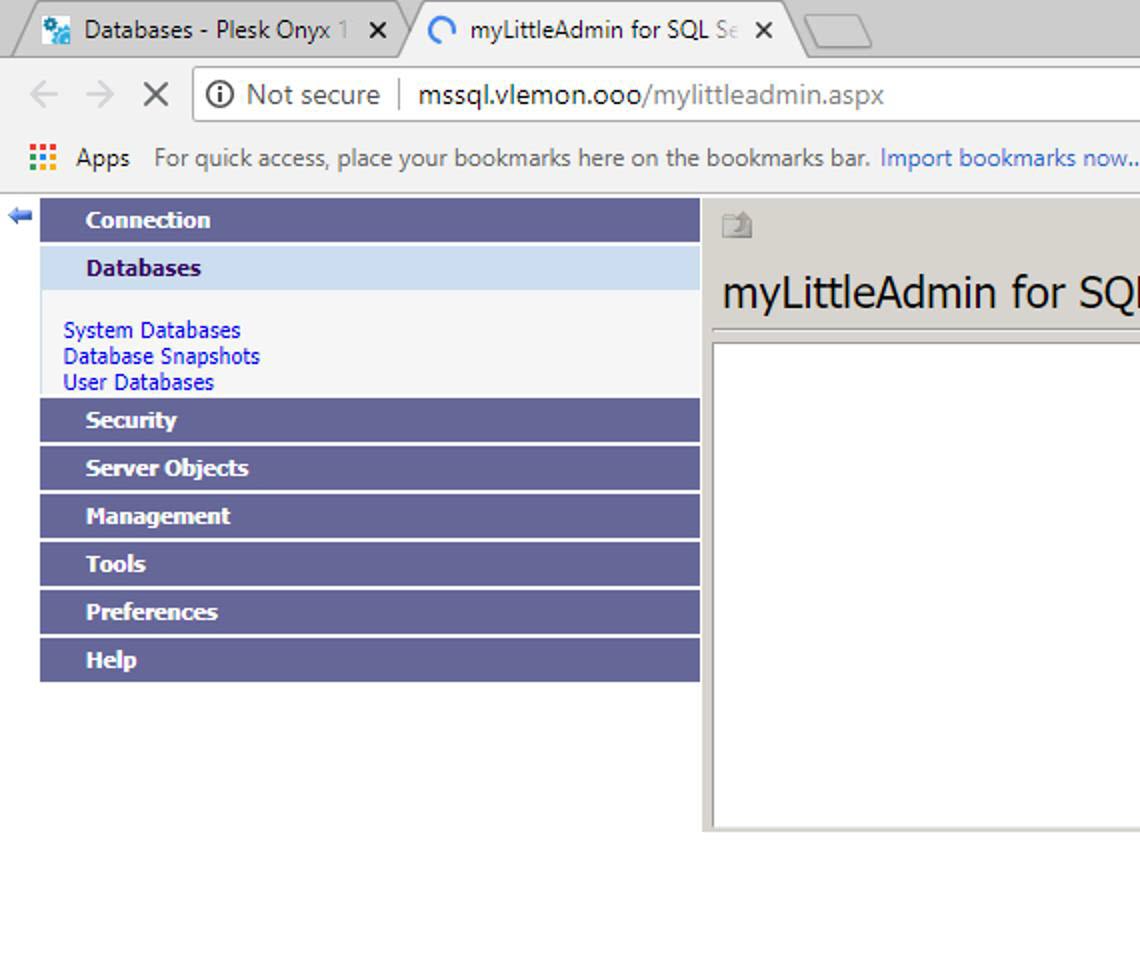Click the export icon above page title
1140x962 pixels.
(x=736, y=226)
